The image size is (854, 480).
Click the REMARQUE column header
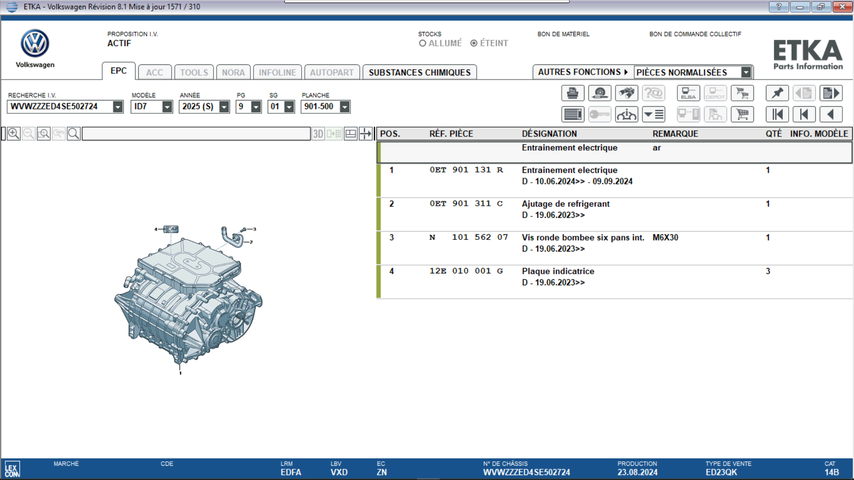[675, 133]
